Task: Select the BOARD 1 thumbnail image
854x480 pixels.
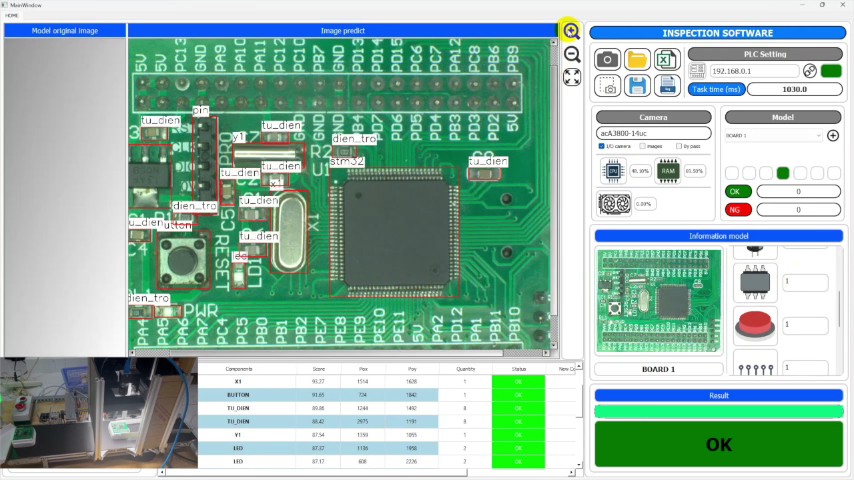Action: tap(659, 301)
